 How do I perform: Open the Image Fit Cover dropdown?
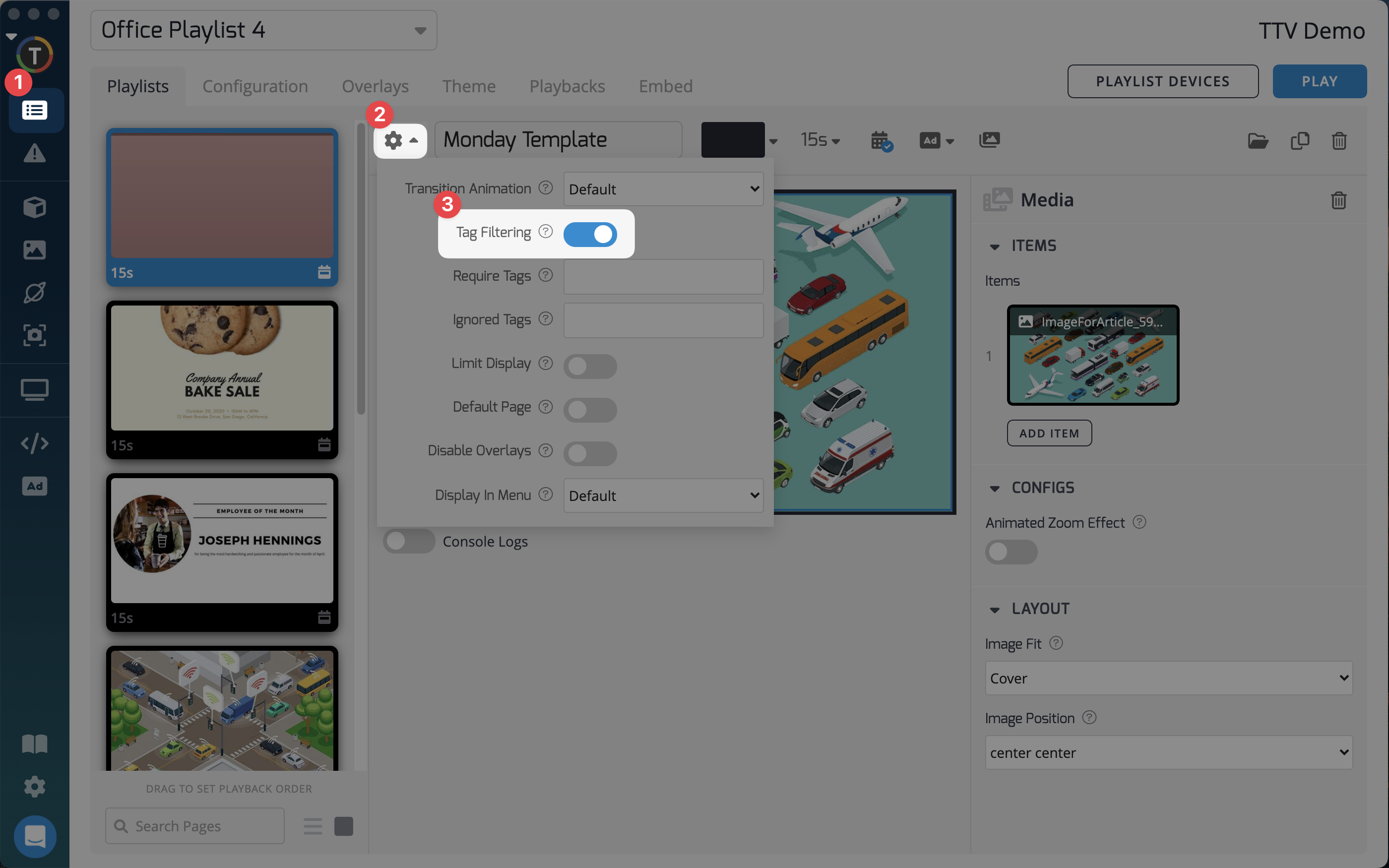coord(1168,678)
